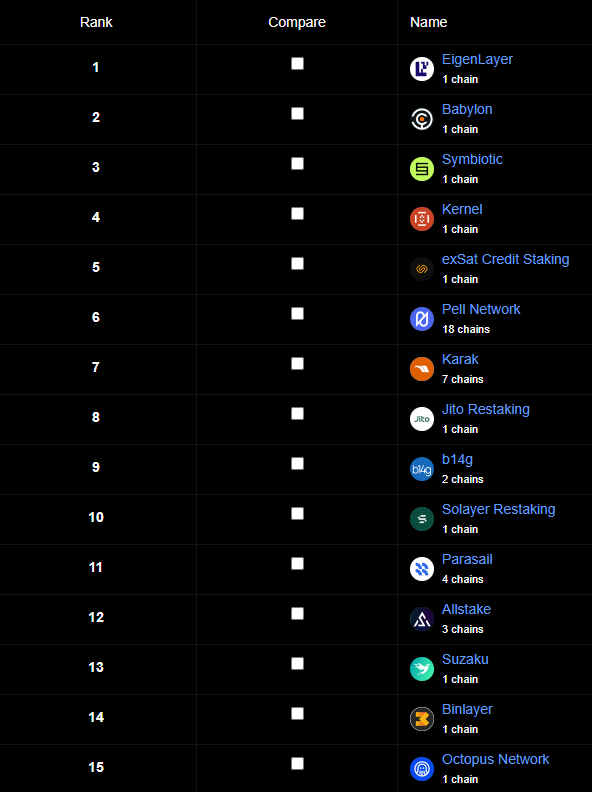
Task: Click the blue b14g logo icon
Action: click(422, 469)
